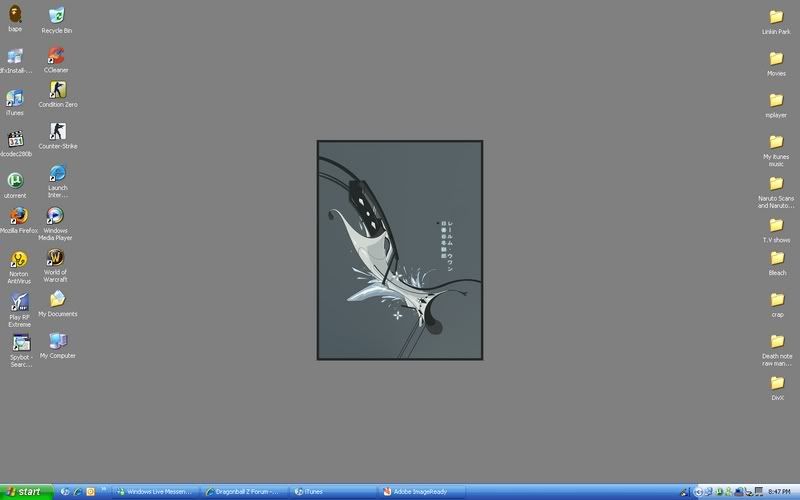Expand the quick launch overflow chevron
800x500 pixels.
click(103, 489)
